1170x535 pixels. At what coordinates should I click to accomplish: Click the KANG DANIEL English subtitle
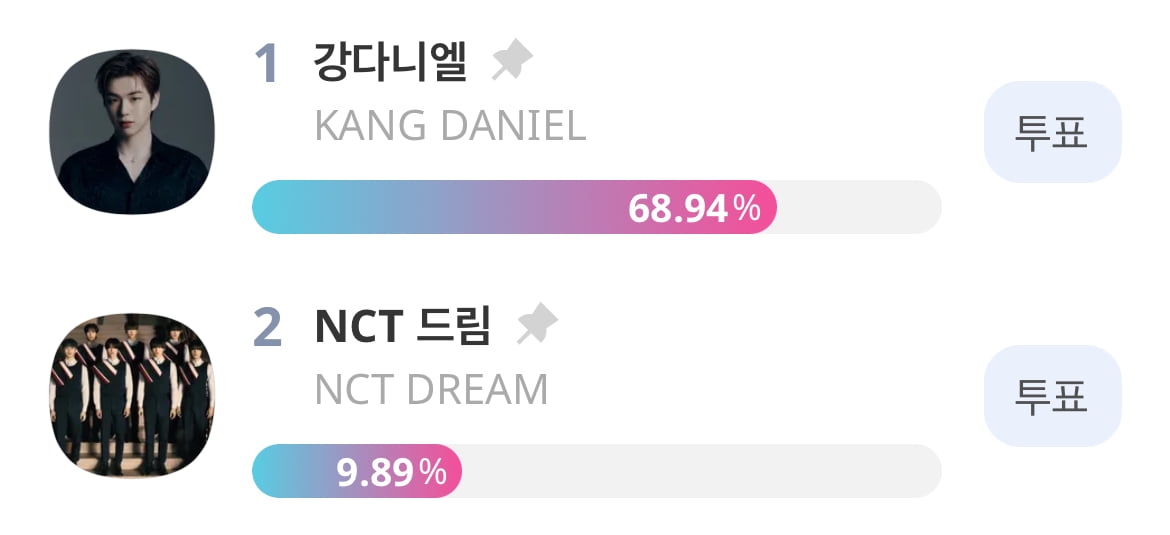pos(451,126)
